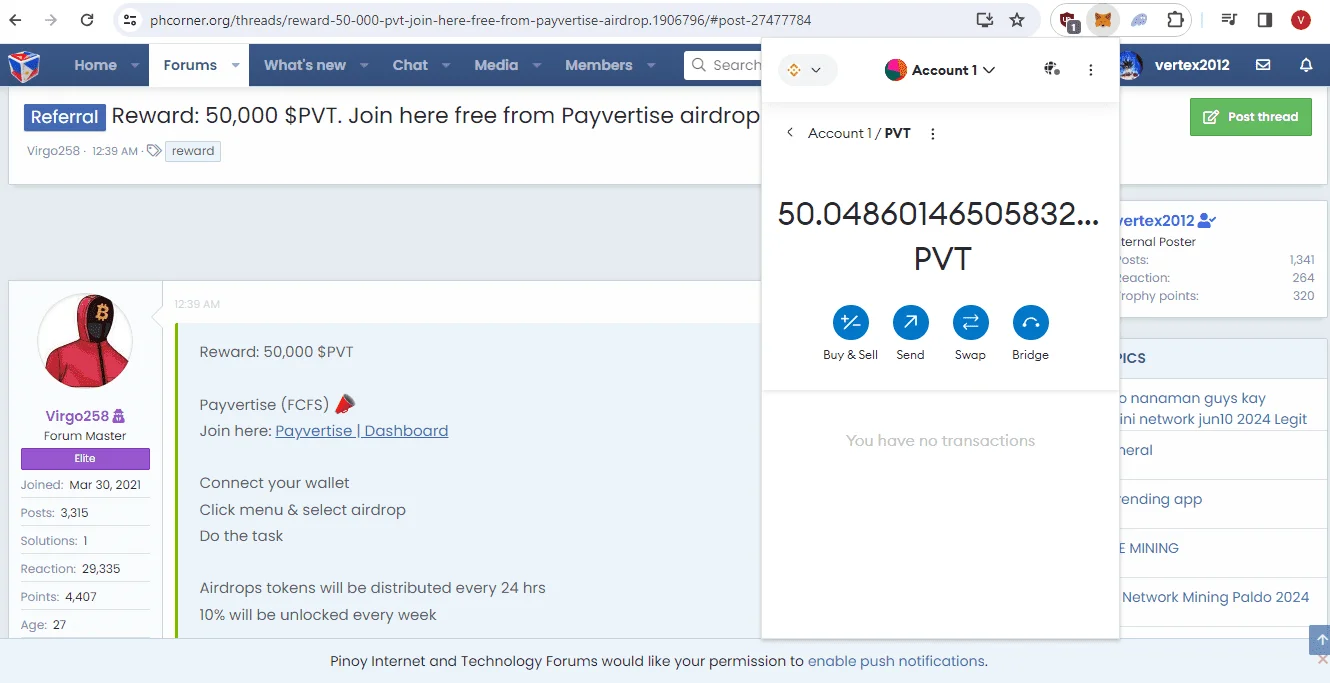
Task: Open the Chrome profile avatar V
Action: tap(1300, 20)
